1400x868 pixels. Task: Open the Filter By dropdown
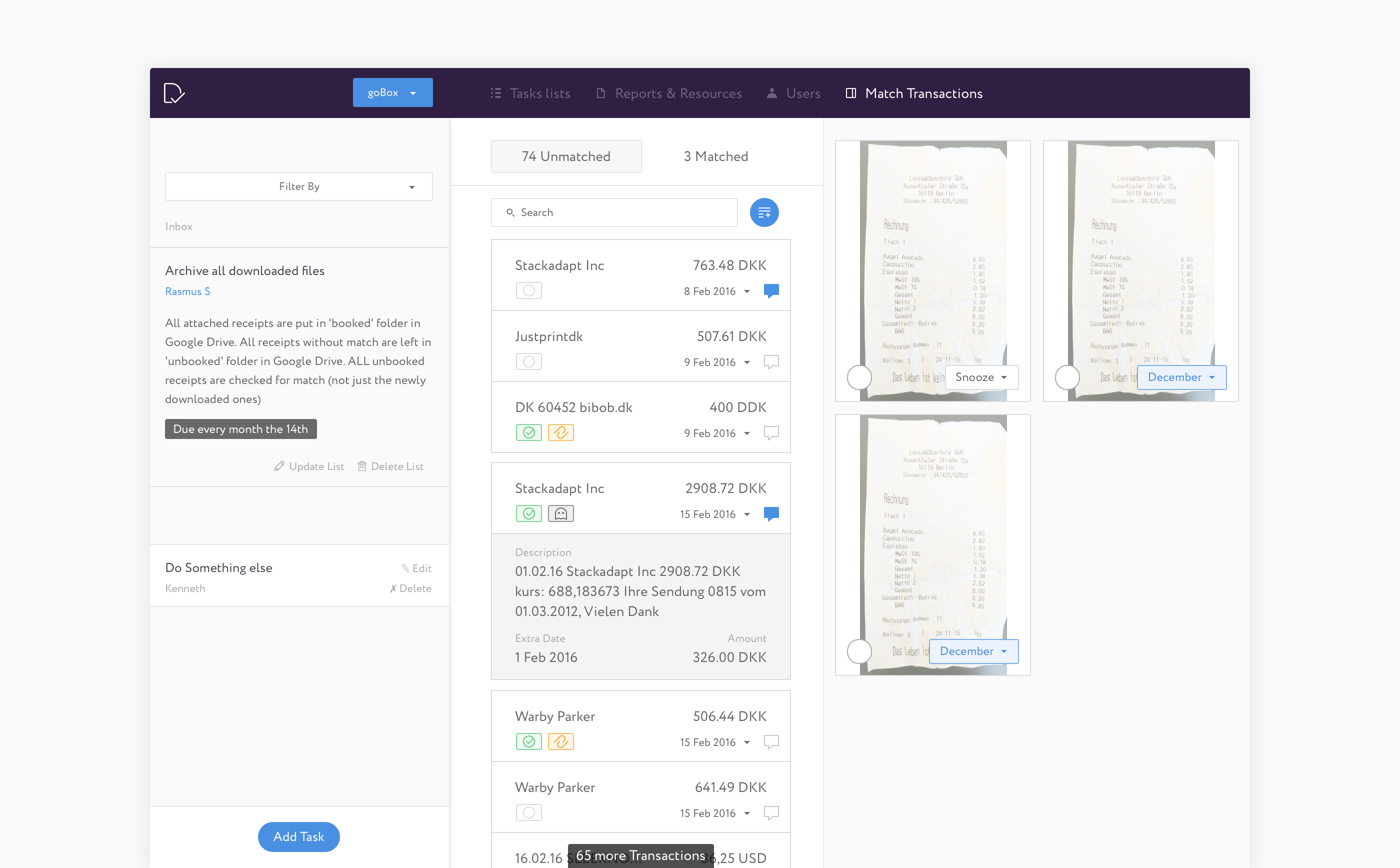tap(298, 186)
